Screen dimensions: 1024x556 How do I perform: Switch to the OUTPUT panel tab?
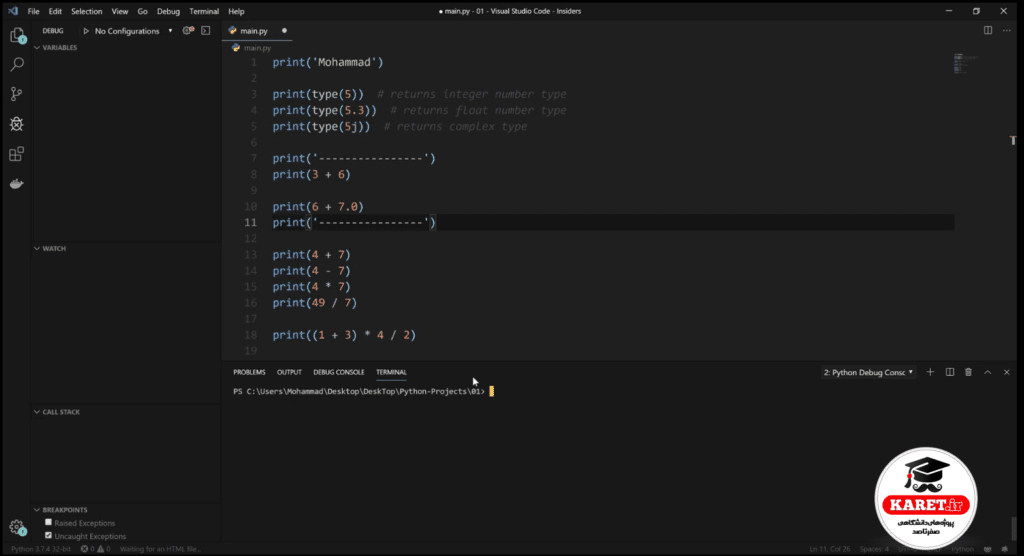click(289, 372)
